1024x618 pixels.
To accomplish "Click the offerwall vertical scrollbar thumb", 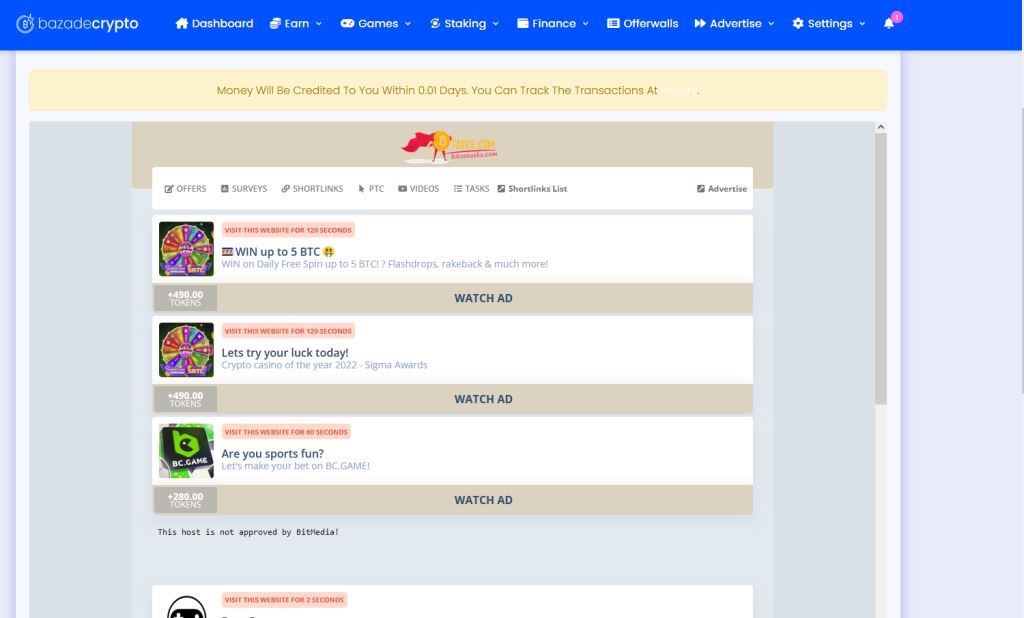I will (x=881, y=268).
